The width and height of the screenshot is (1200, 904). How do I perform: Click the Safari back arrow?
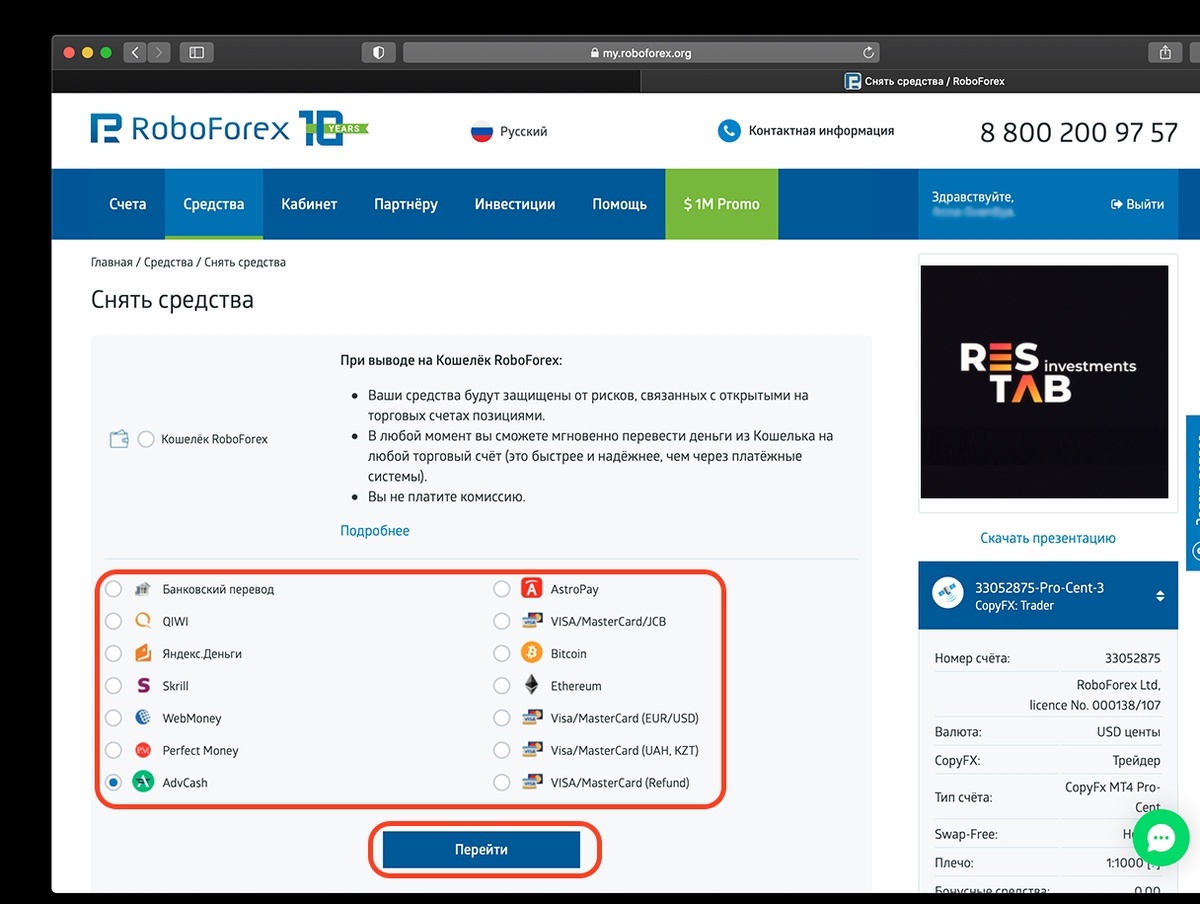point(135,52)
